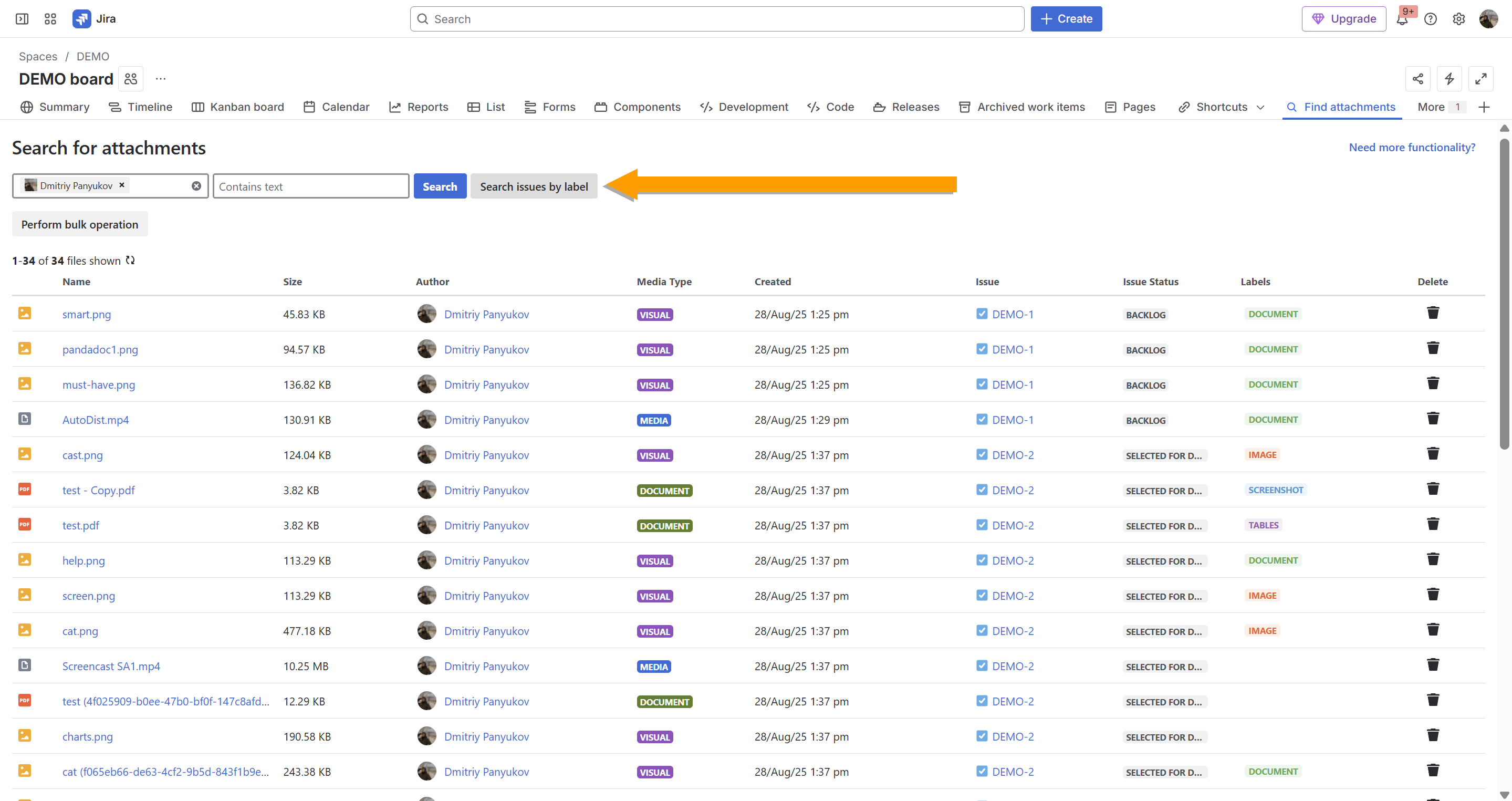The width and height of the screenshot is (1512, 801).
Task: Click the refresh icon next to files shown
Action: pyautogui.click(x=130, y=261)
